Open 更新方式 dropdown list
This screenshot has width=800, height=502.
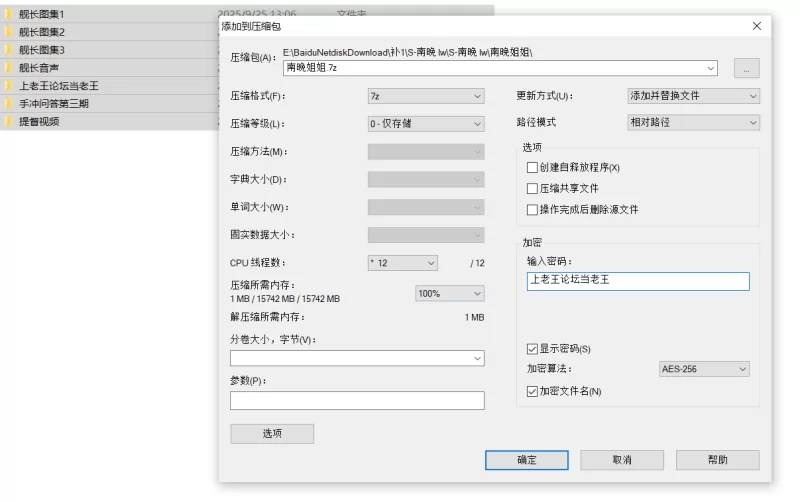[692, 96]
